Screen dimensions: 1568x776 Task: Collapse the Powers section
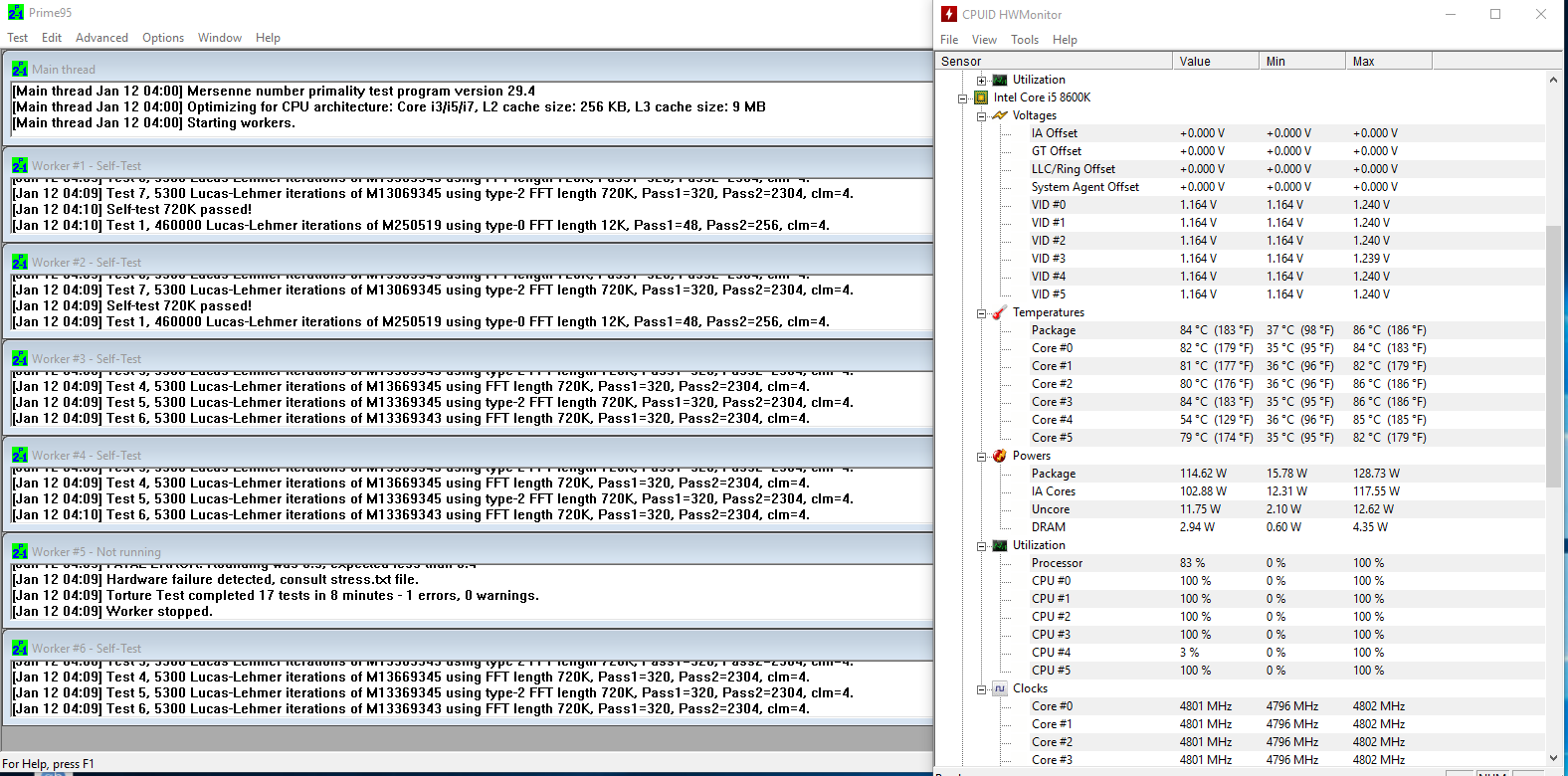(x=981, y=456)
